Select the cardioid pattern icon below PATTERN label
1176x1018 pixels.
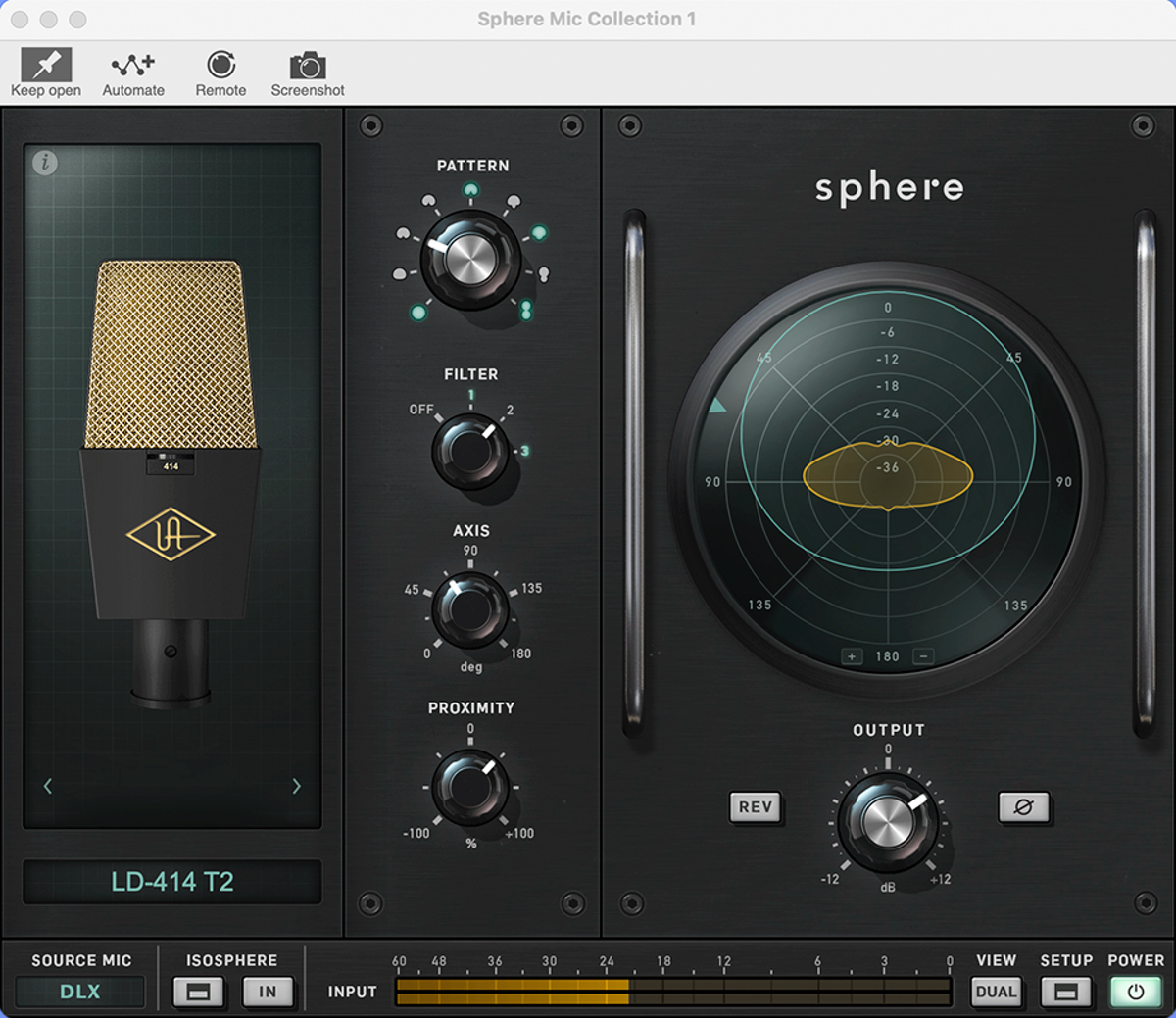pos(471,190)
